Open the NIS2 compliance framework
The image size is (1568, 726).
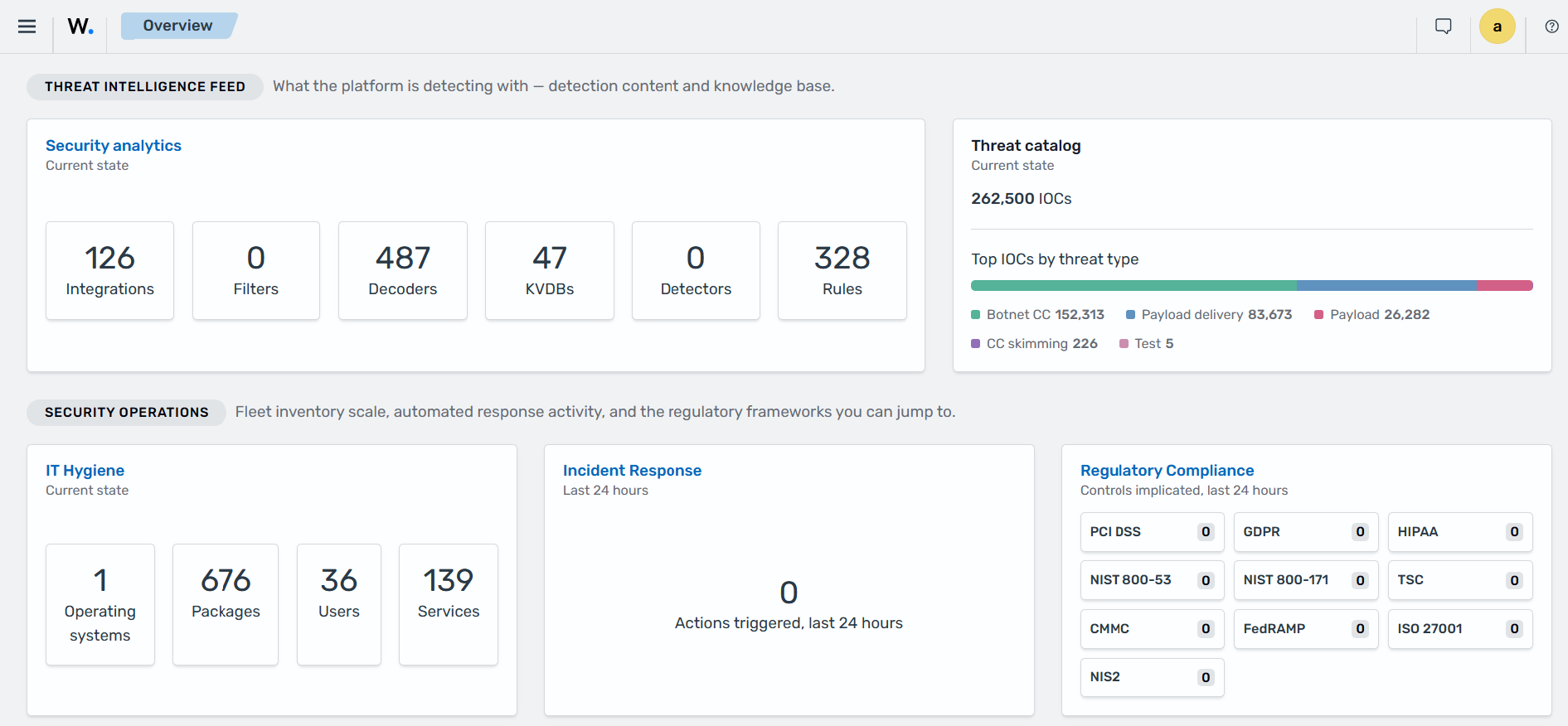[1153, 677]
